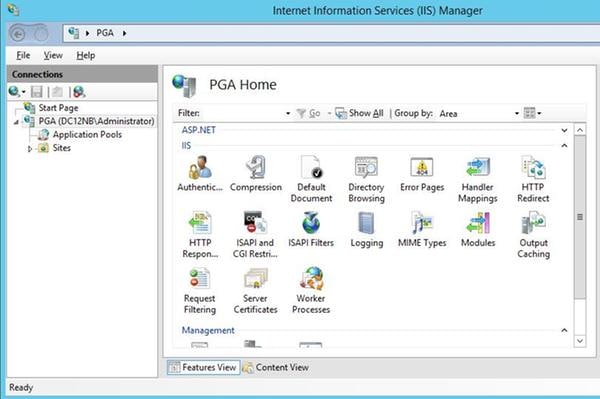Select Start Page in the tree

58,108
